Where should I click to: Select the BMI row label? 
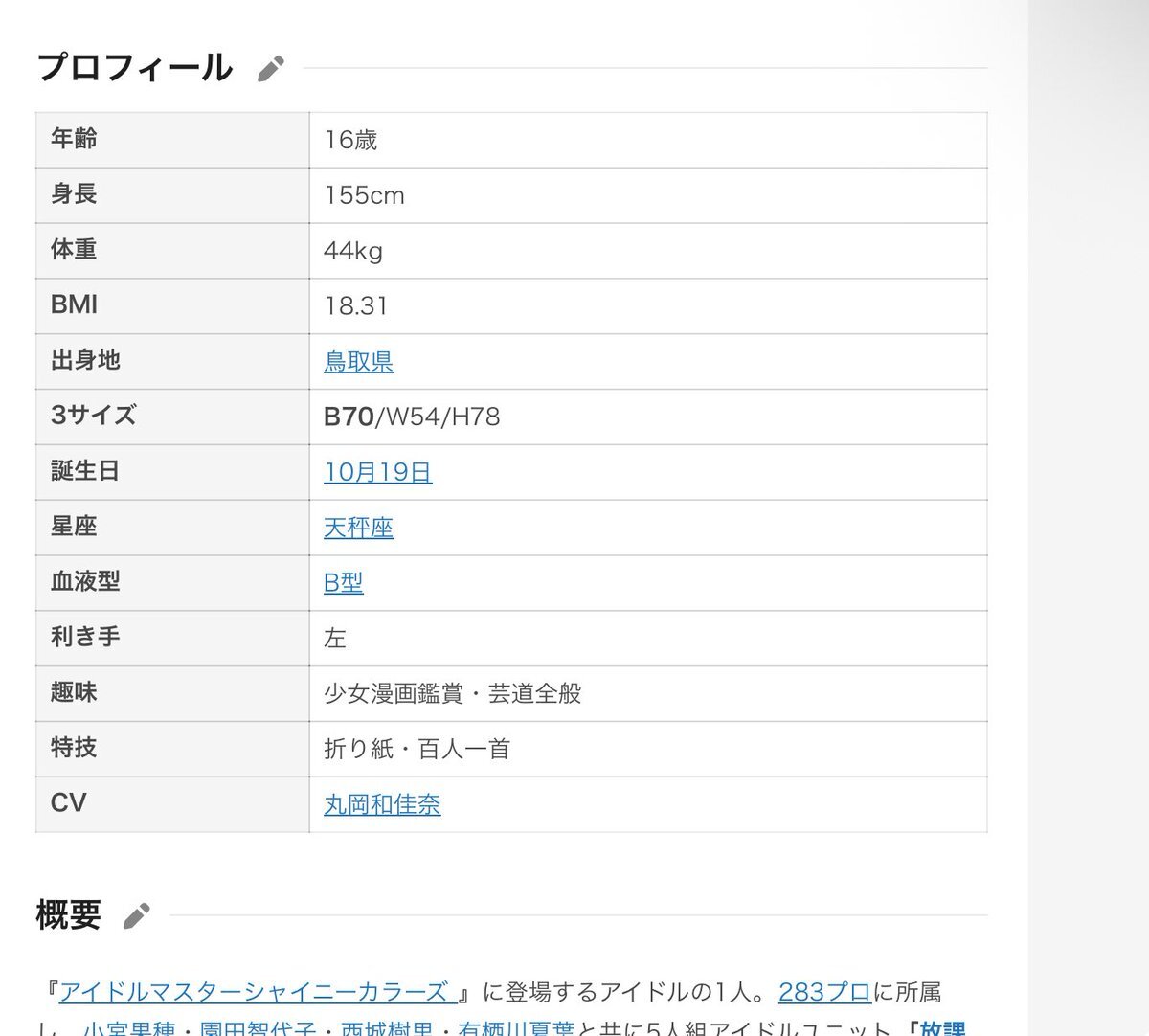[74, 304]
